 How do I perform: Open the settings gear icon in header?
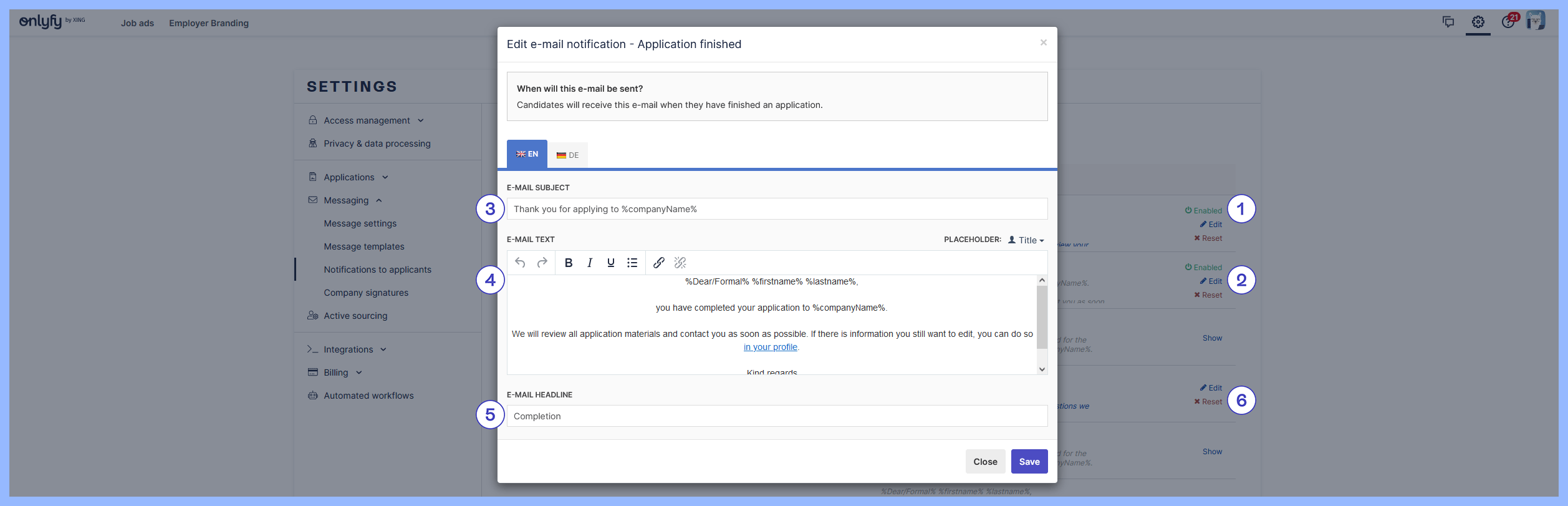1478,22
